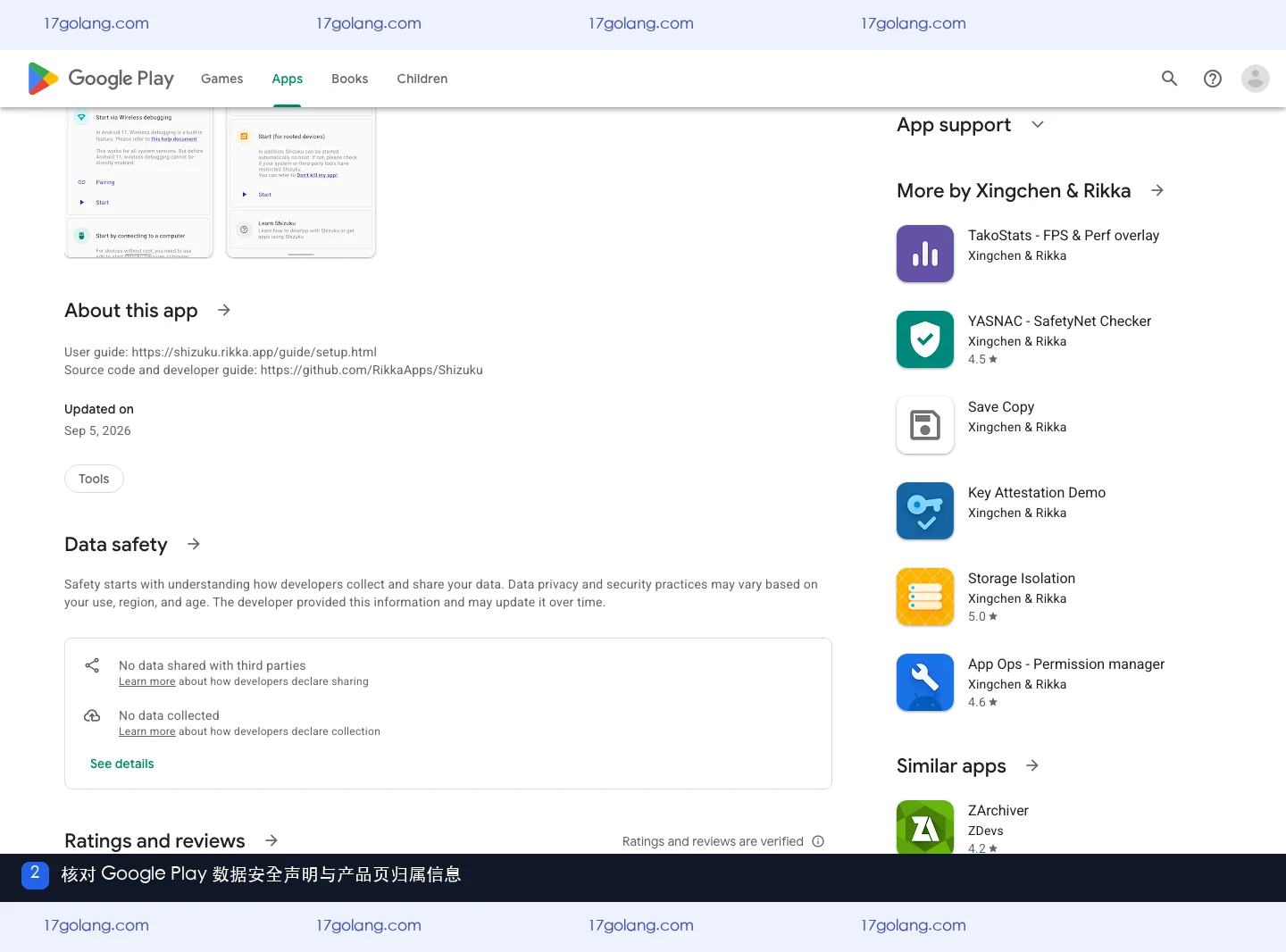The height and width of the screenshot is (952, 1286).
Task: Click the Save Copy app title
Action: [x=1001, y=406]
